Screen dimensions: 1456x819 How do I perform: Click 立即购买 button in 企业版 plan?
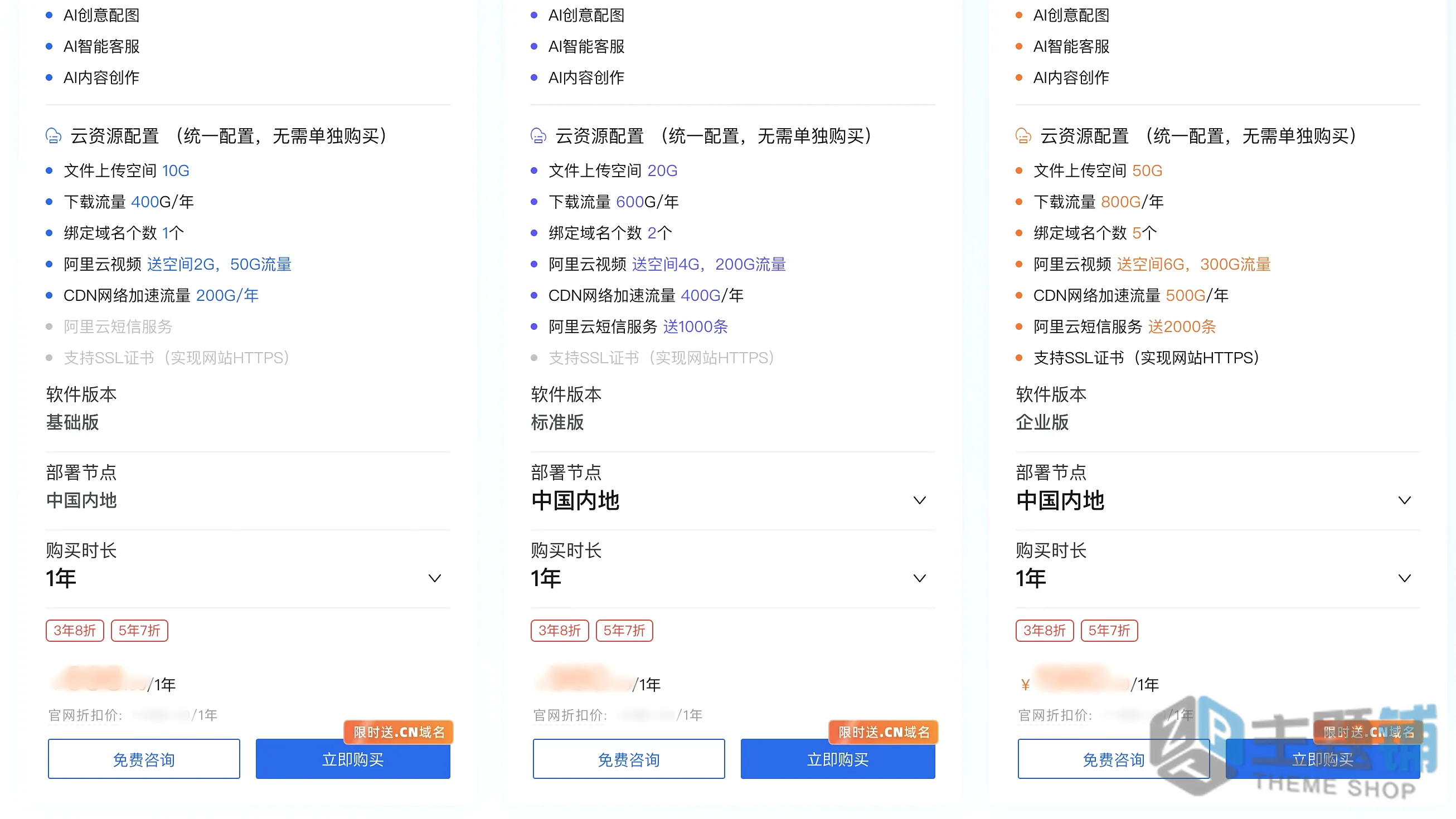coord(1323,759)
